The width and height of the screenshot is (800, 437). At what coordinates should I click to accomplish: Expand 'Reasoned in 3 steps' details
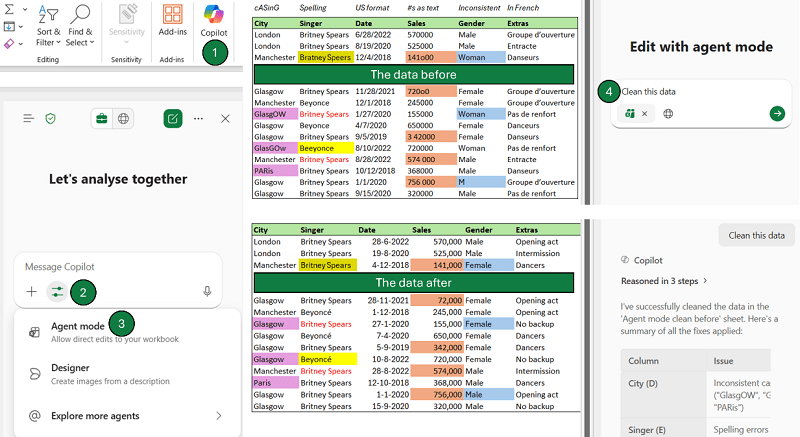tap(664, 281)
